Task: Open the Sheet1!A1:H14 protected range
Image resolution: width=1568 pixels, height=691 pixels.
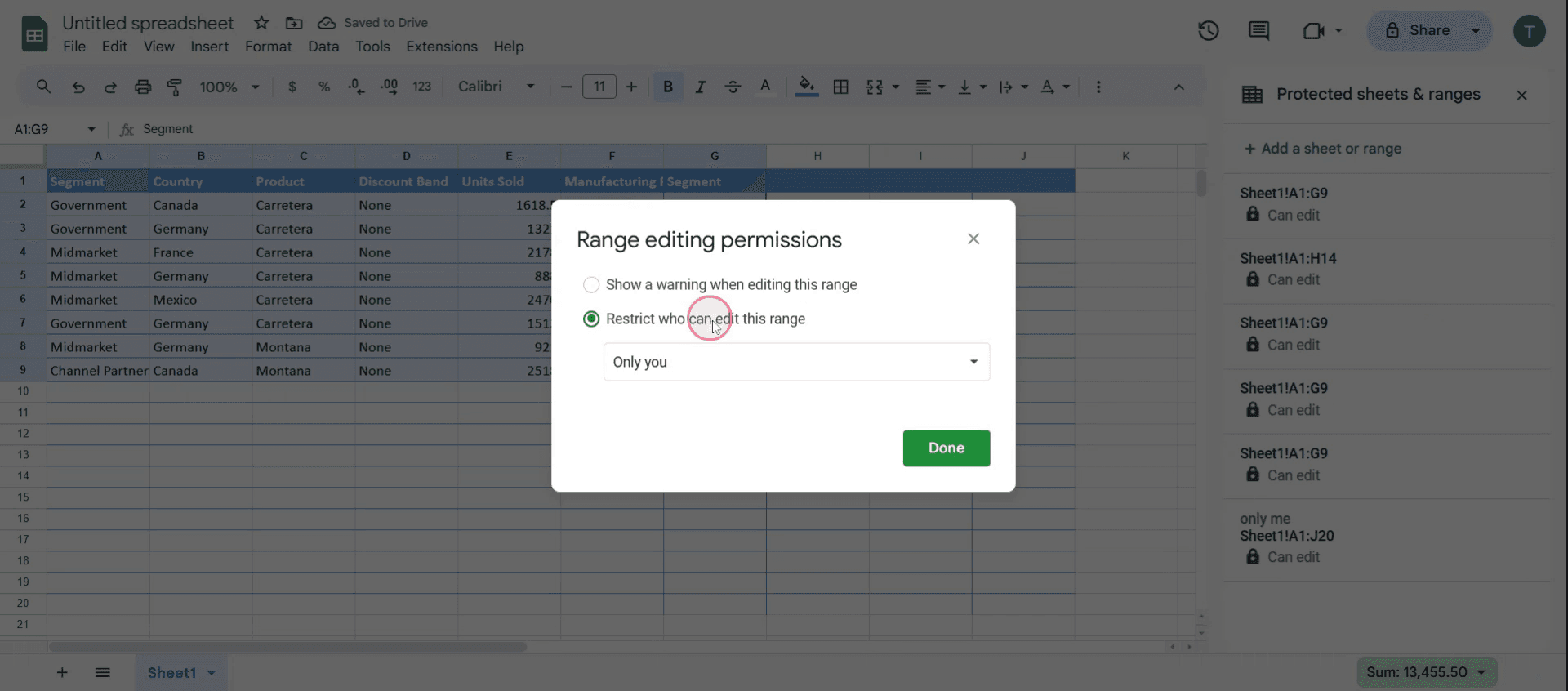Action: click(x=1387, y=270)
